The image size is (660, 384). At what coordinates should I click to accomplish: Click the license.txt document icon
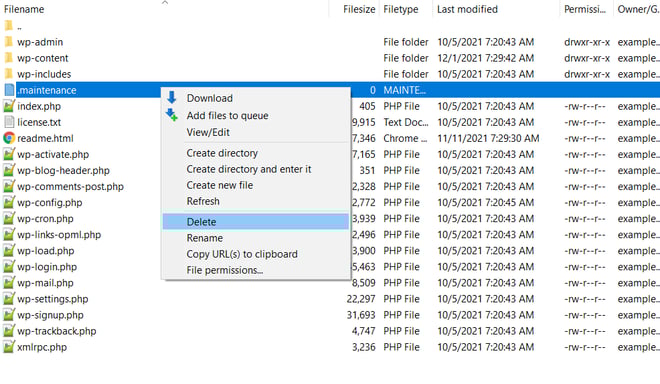coord(9,122)
